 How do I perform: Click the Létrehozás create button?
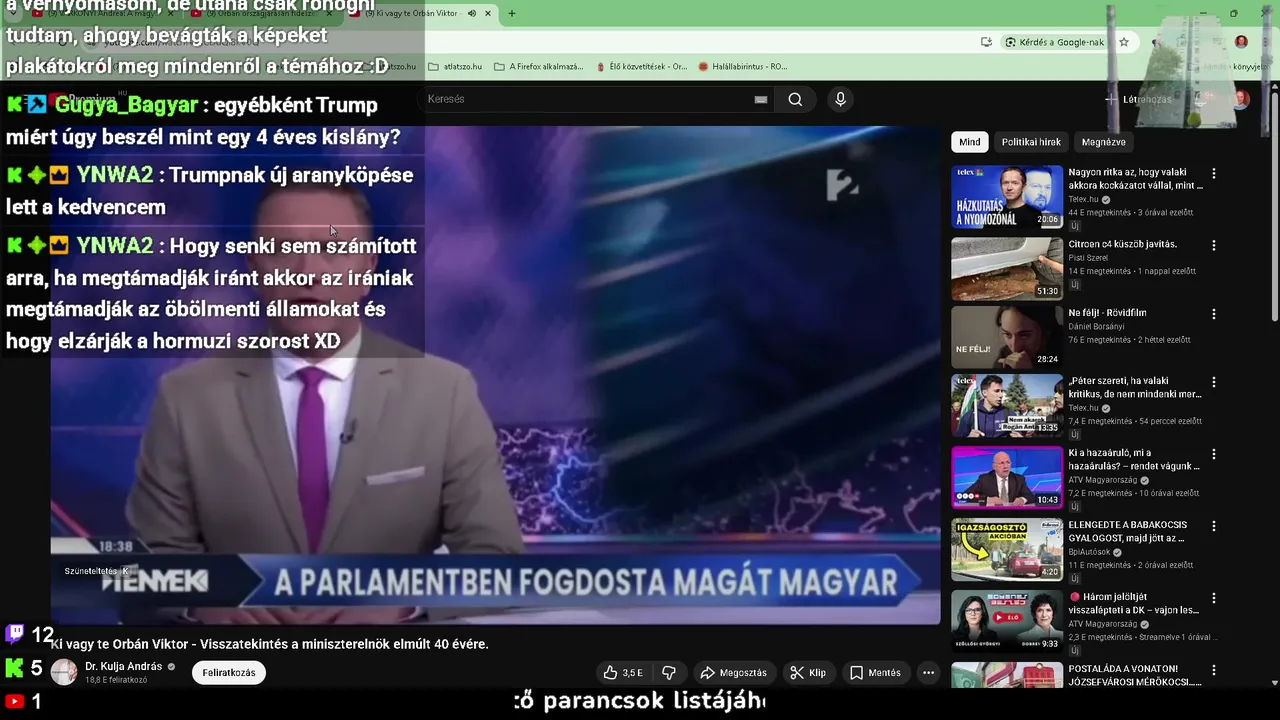[x=1139, y=99]
